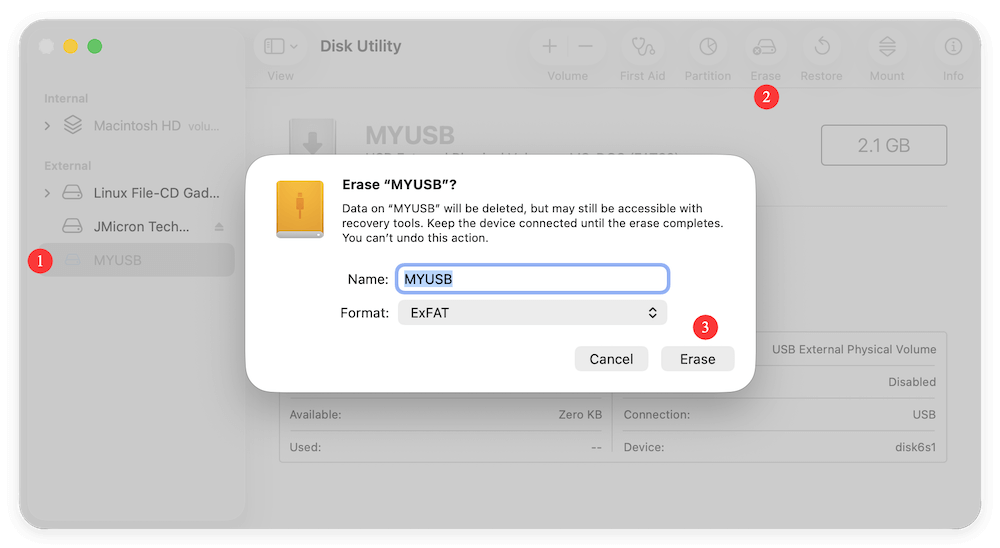This screenshot has width=1000, height=548.
Task: Click the Disabled value in info table
Action: 912,382
